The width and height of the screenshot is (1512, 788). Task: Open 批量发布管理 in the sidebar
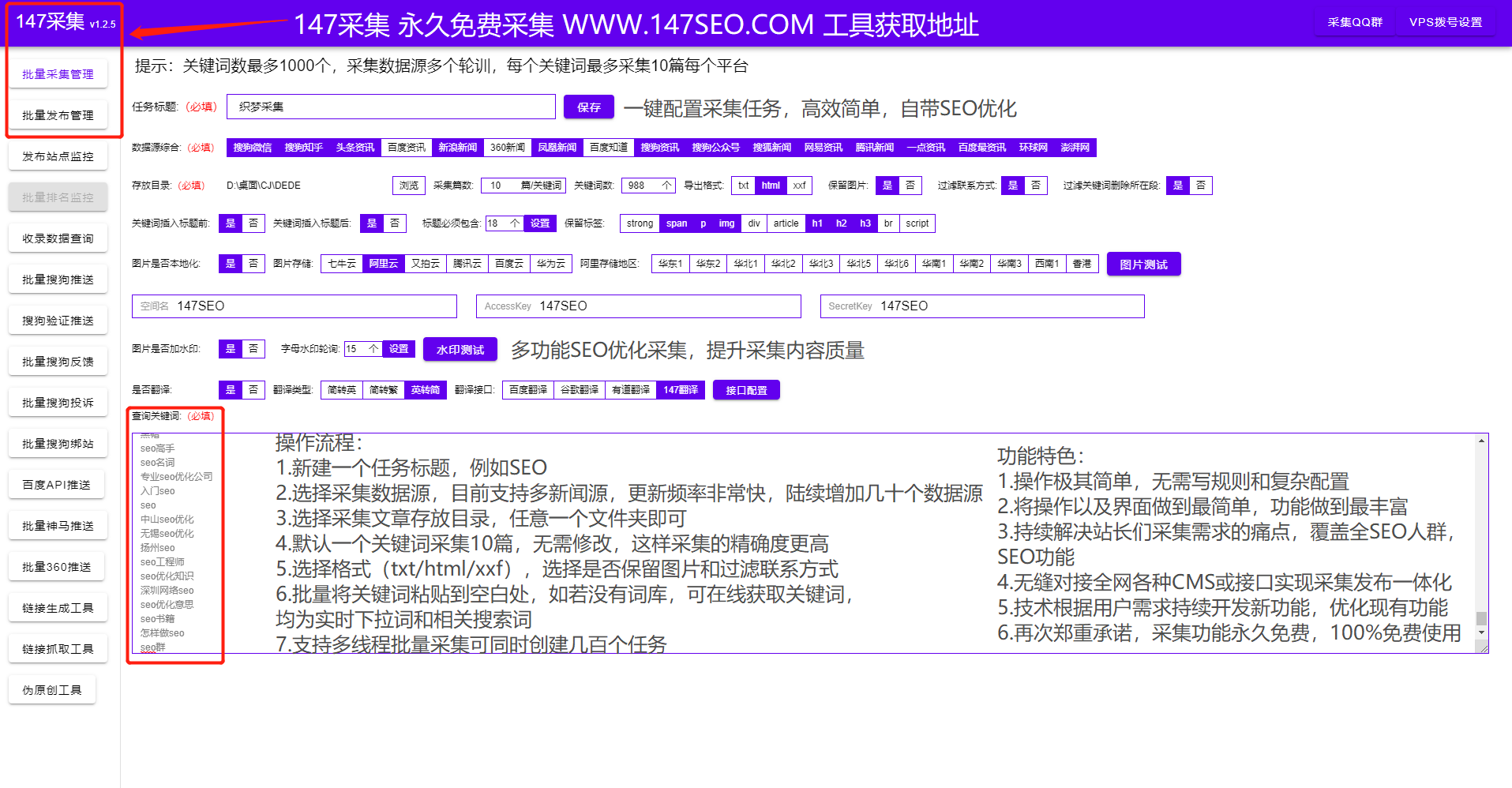pyautogui.click(x=58, y=114)
